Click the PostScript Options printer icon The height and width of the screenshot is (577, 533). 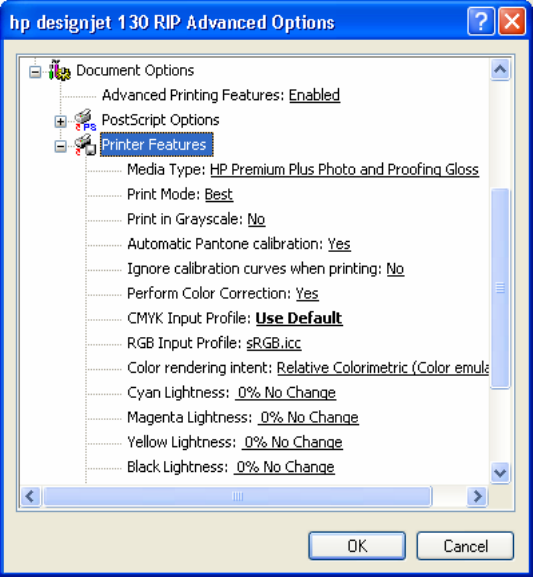point(85,120)
